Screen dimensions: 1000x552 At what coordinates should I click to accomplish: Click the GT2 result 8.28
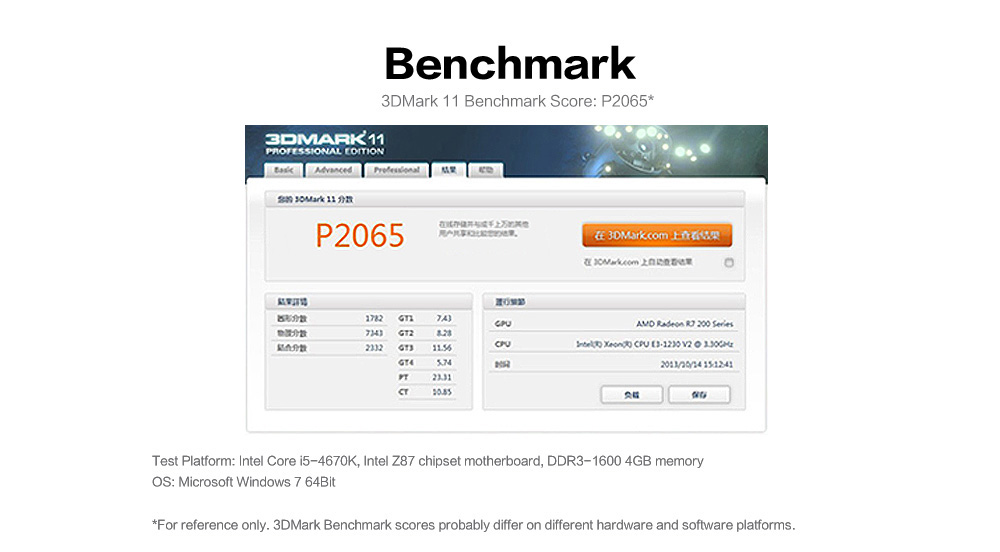(x=444, y=333)
